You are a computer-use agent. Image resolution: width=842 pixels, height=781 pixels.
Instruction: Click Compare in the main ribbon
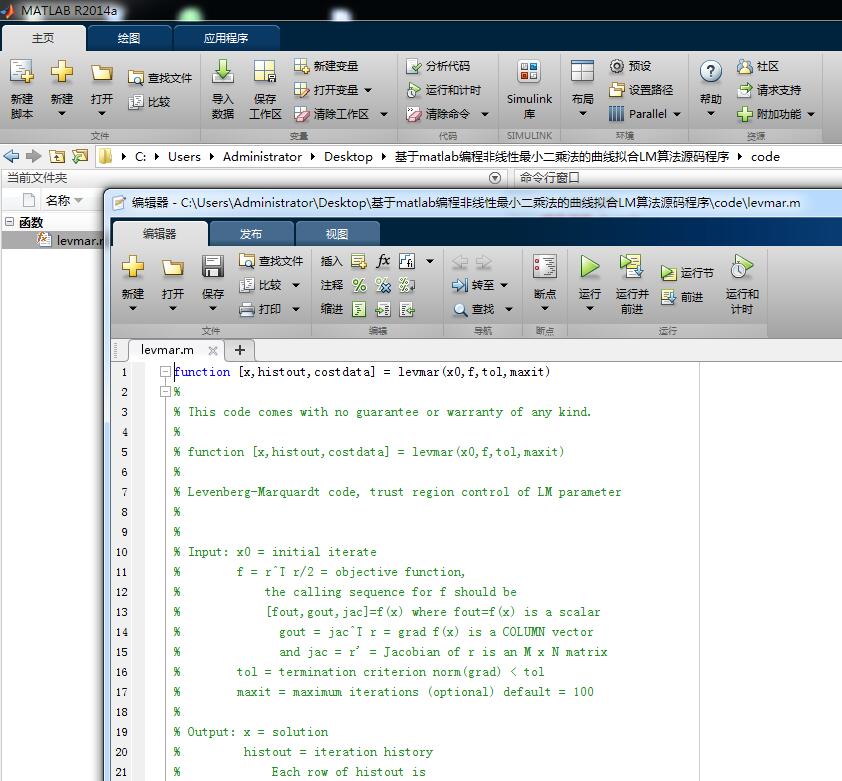pos(149,102)
